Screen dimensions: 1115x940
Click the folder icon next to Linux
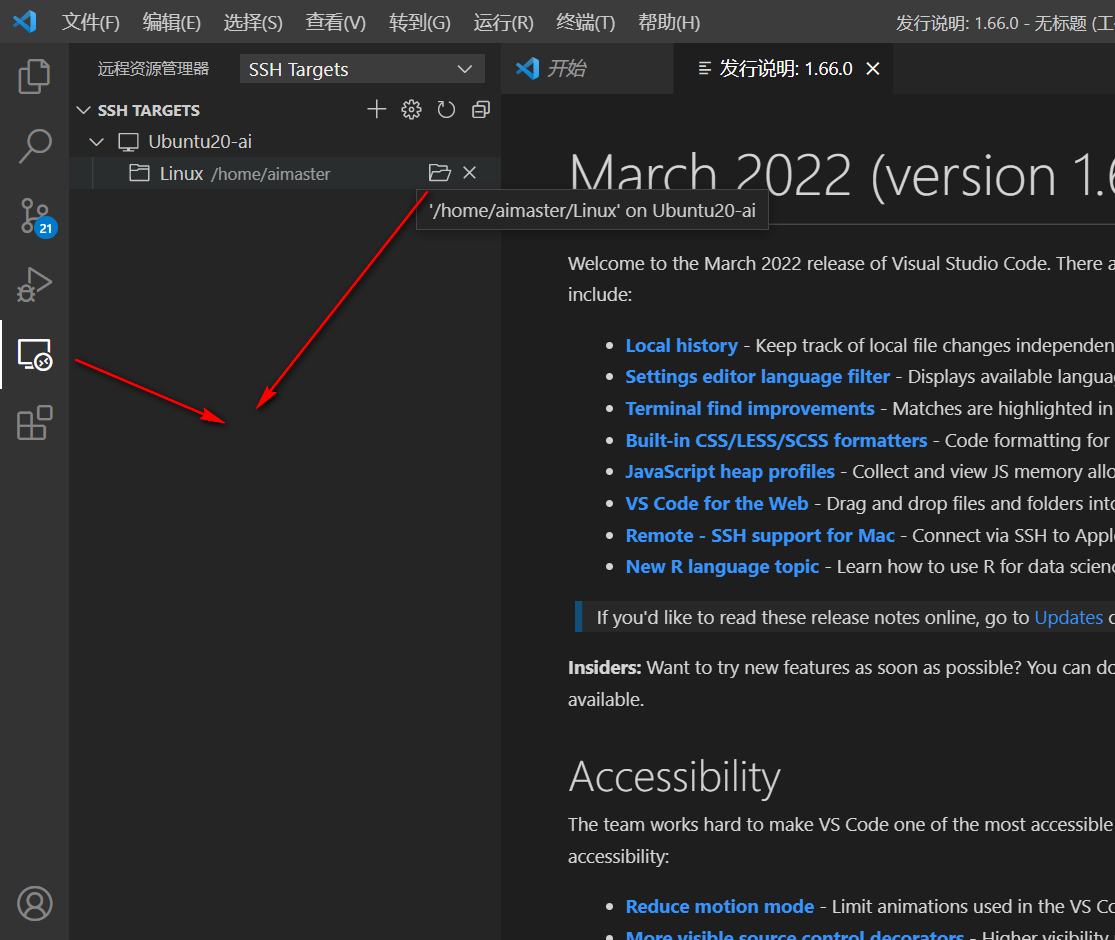(139, 173)
